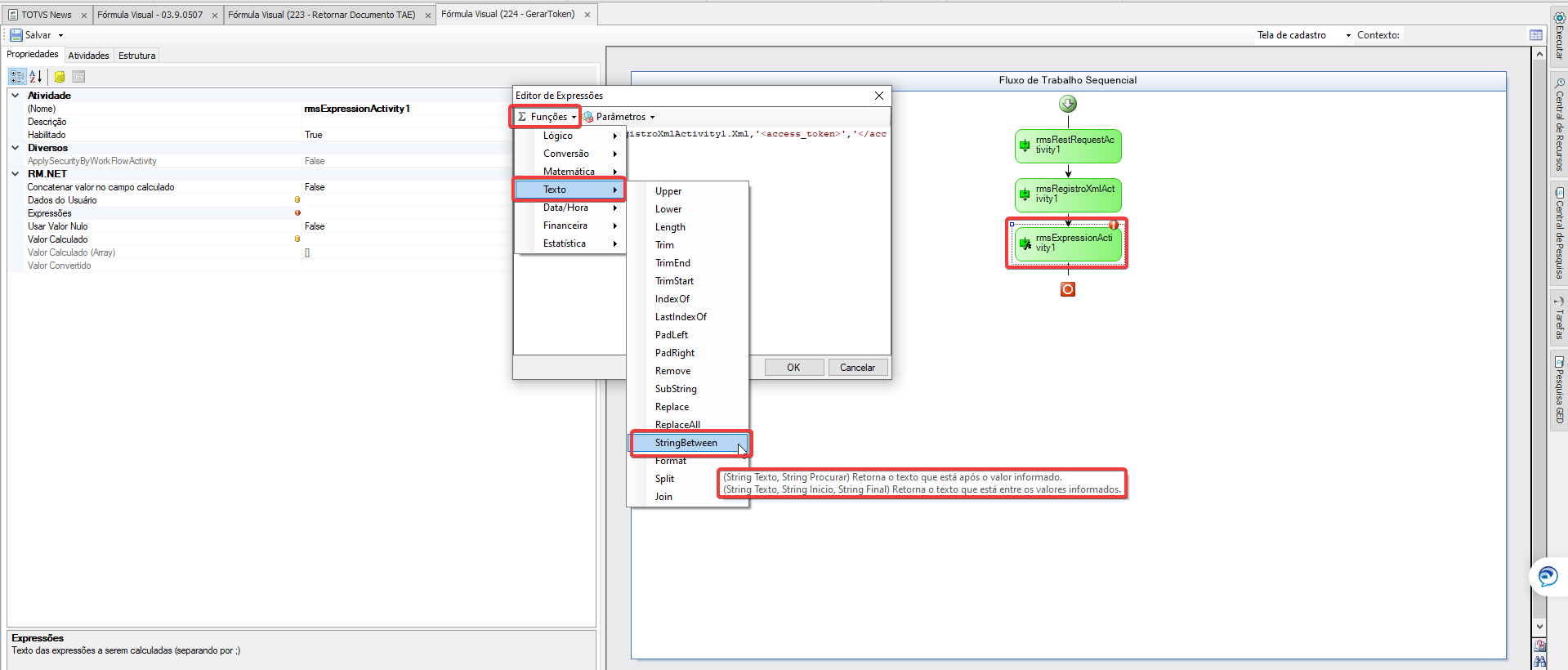Choose the Replace function

(688, 407)
